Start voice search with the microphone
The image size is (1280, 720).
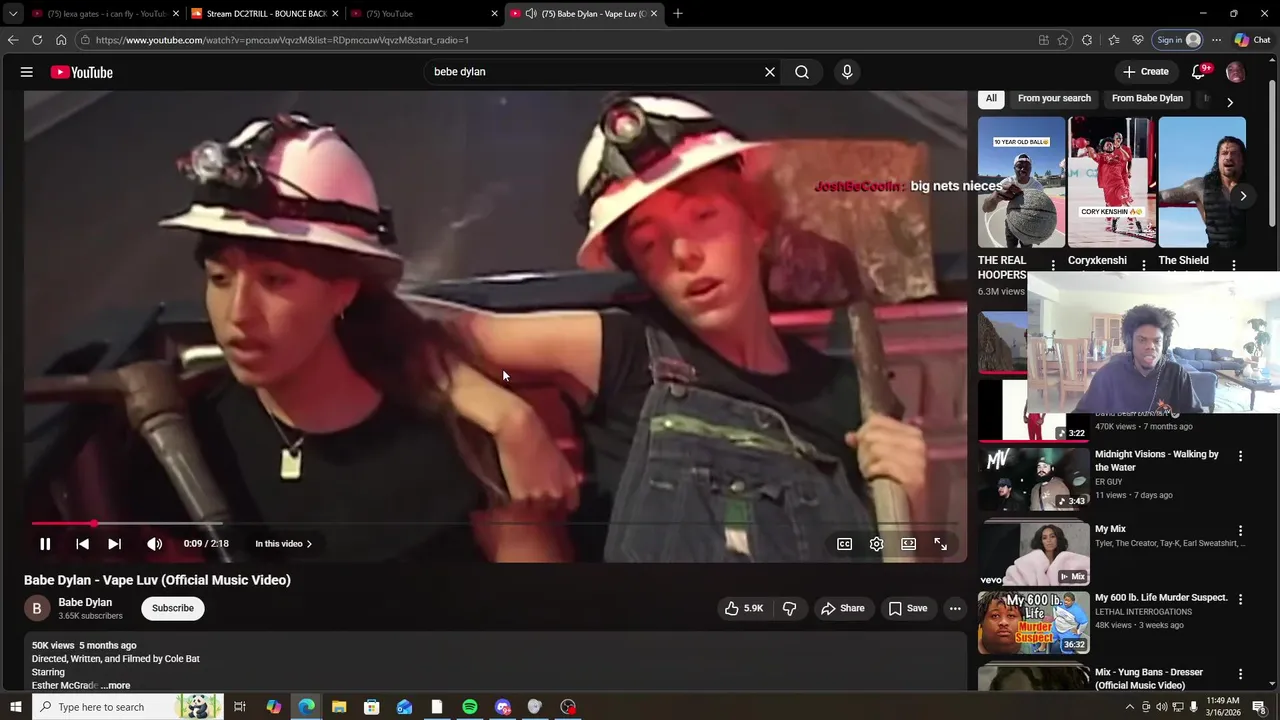click(x=847, y=72)
